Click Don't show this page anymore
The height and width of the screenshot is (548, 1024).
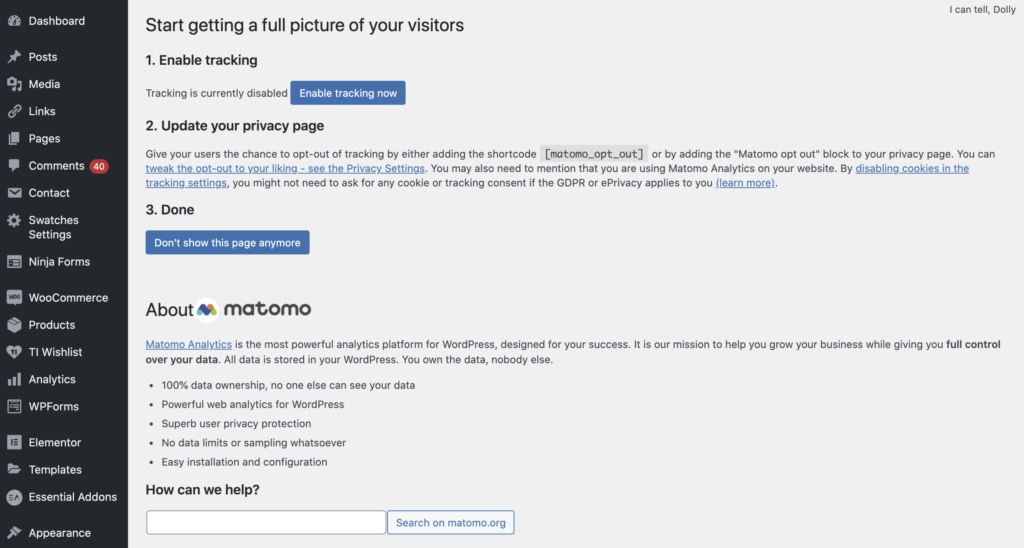click(x=227, y=242)
